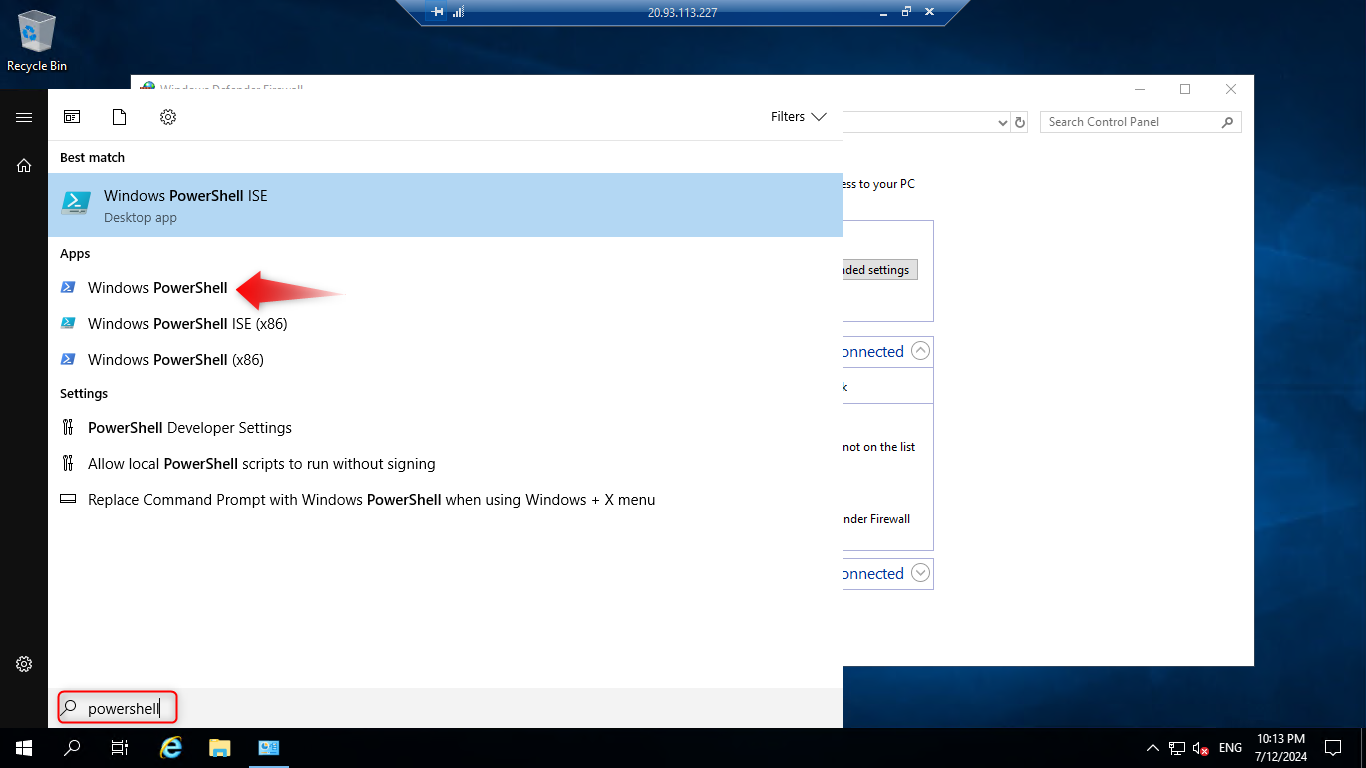Pin the remote connection bar
This screenshot has height=768, width=1366.
(x=437, y=12)
